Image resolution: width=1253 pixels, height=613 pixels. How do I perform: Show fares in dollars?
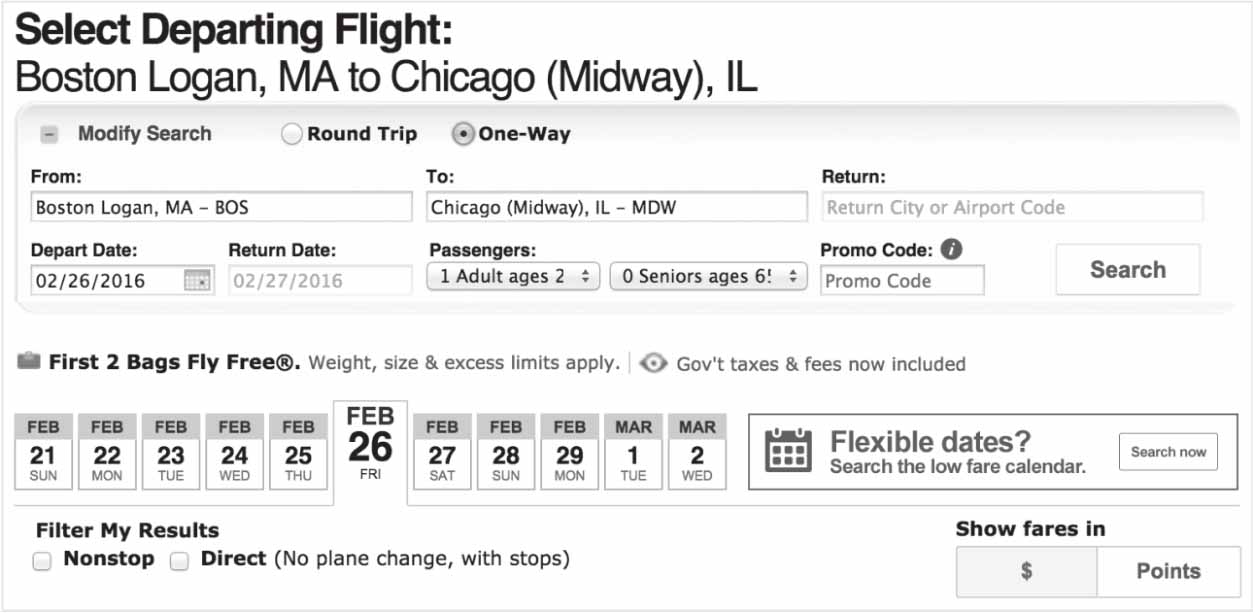pyautogui.click(x=1026, y=572)
